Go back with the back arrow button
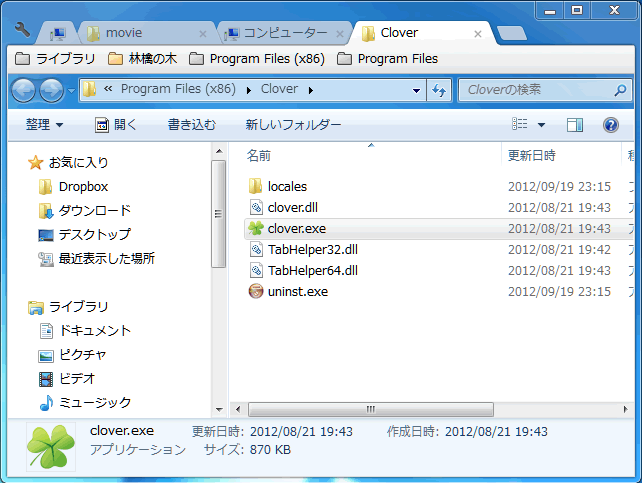 [x=23, y=90]
